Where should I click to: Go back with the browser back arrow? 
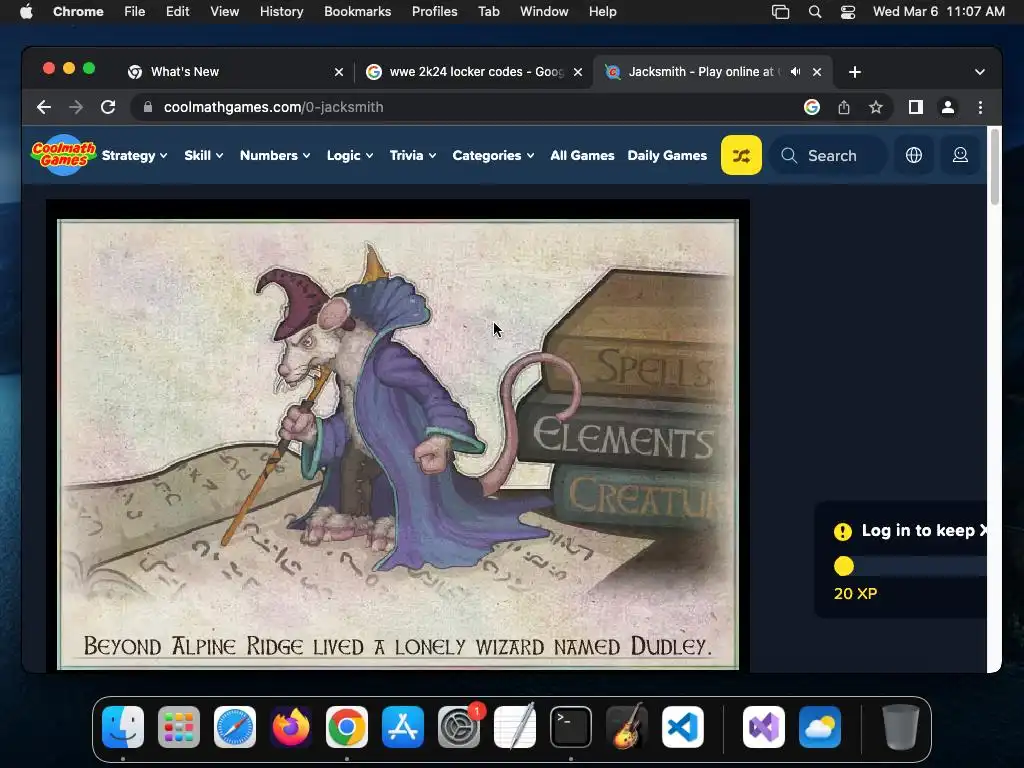44,107
